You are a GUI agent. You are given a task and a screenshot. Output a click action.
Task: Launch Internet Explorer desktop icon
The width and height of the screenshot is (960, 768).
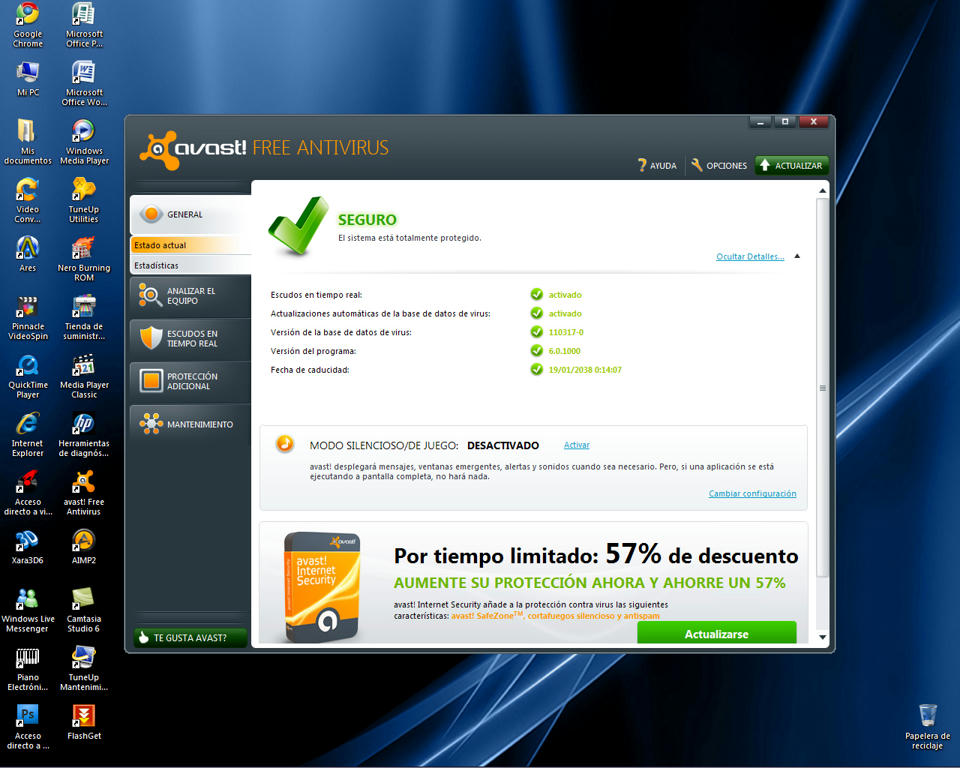[28, 434]
